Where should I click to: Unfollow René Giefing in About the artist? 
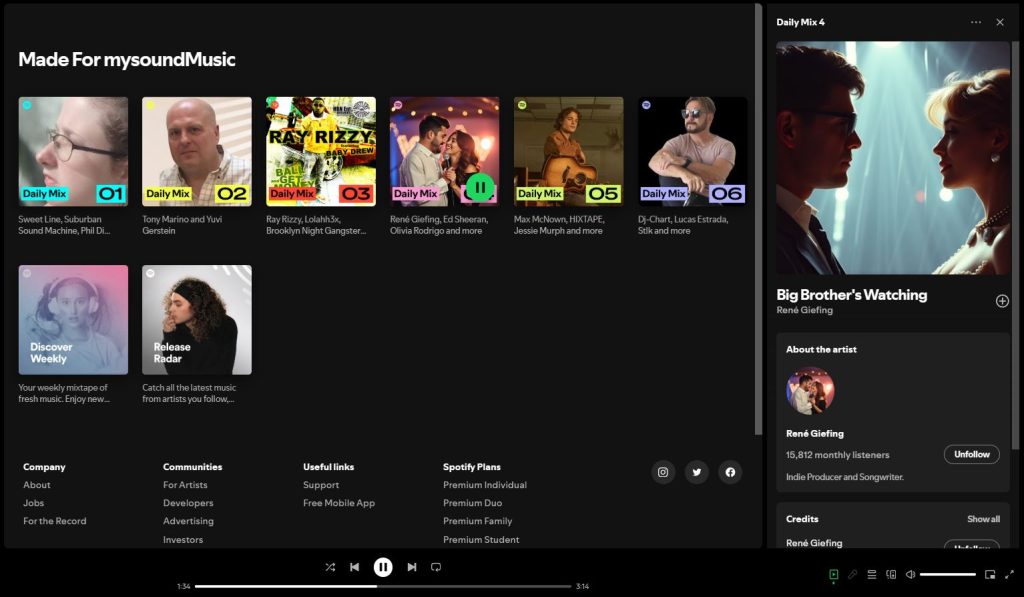tap(971, 454)
